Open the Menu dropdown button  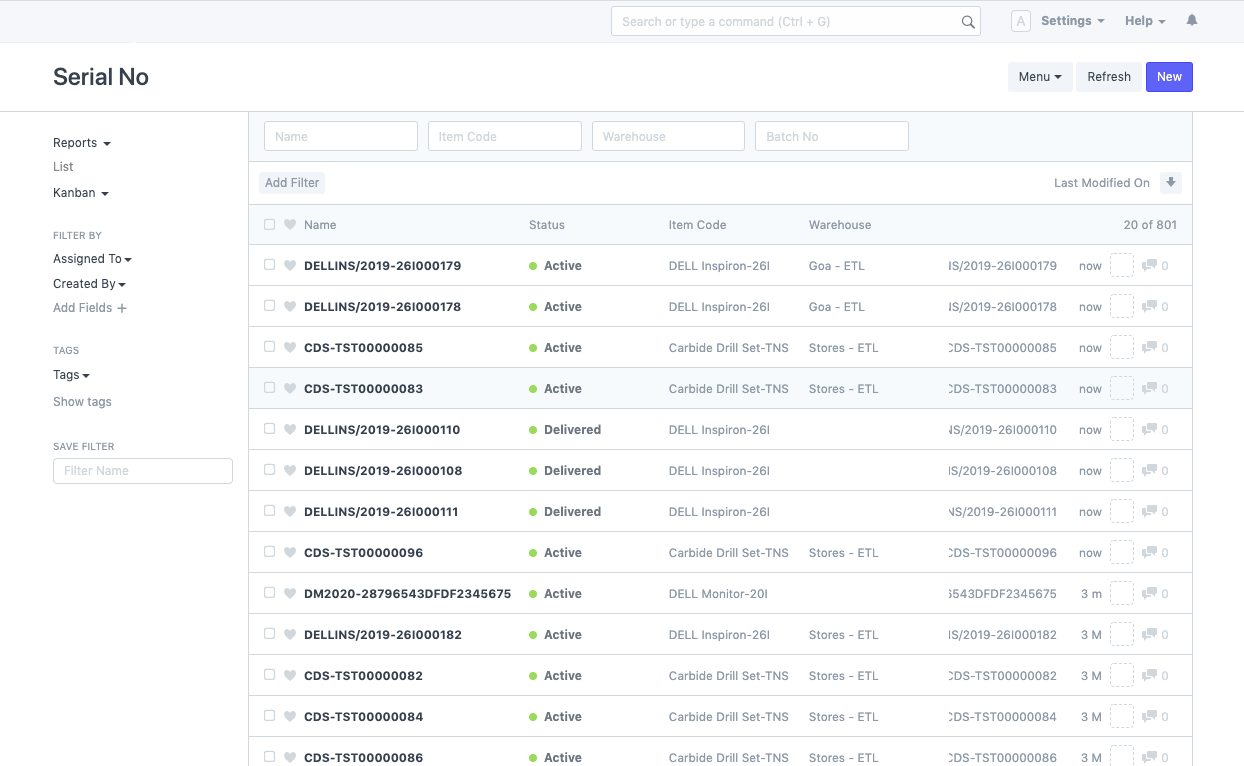click(x=1039, y=77)
